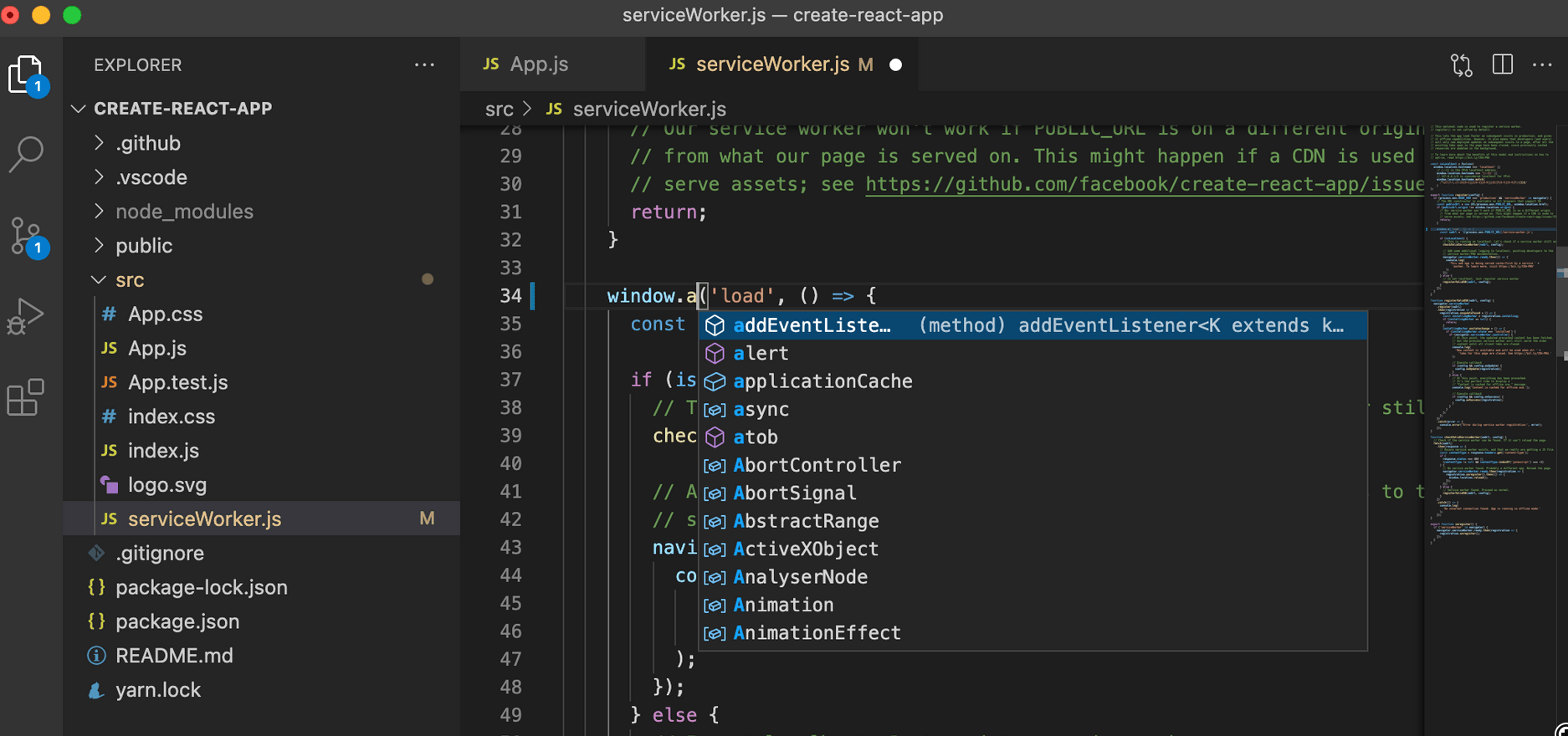Screen dimensions: 1568x736
Task: Click the EXPLORER panel title
Action: click(137, 65)
